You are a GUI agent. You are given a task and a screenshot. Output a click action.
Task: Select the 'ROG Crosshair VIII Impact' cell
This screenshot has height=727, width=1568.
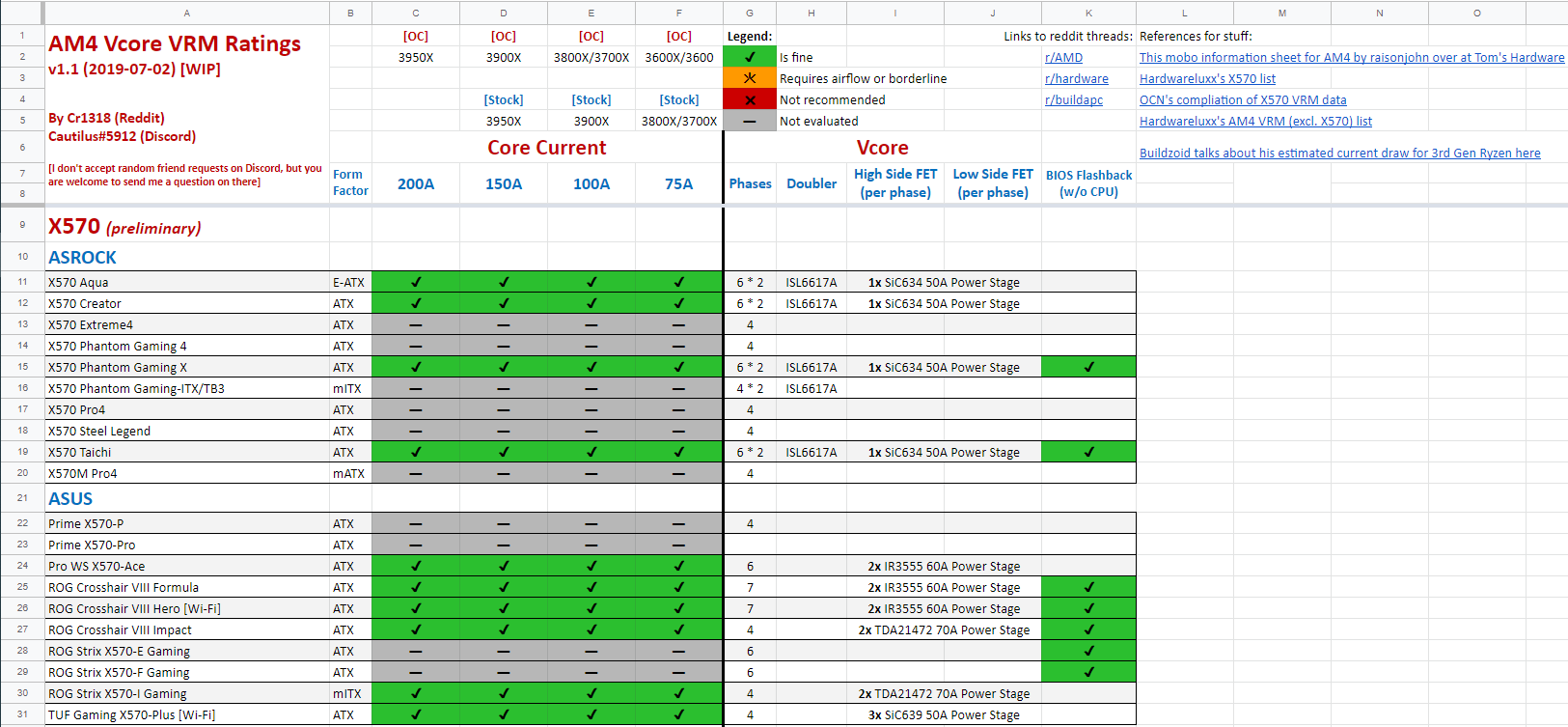pos(187,629)
